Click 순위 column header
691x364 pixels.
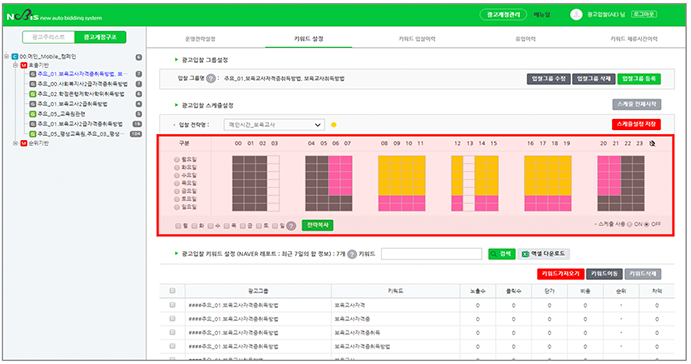tap(621, 291)
